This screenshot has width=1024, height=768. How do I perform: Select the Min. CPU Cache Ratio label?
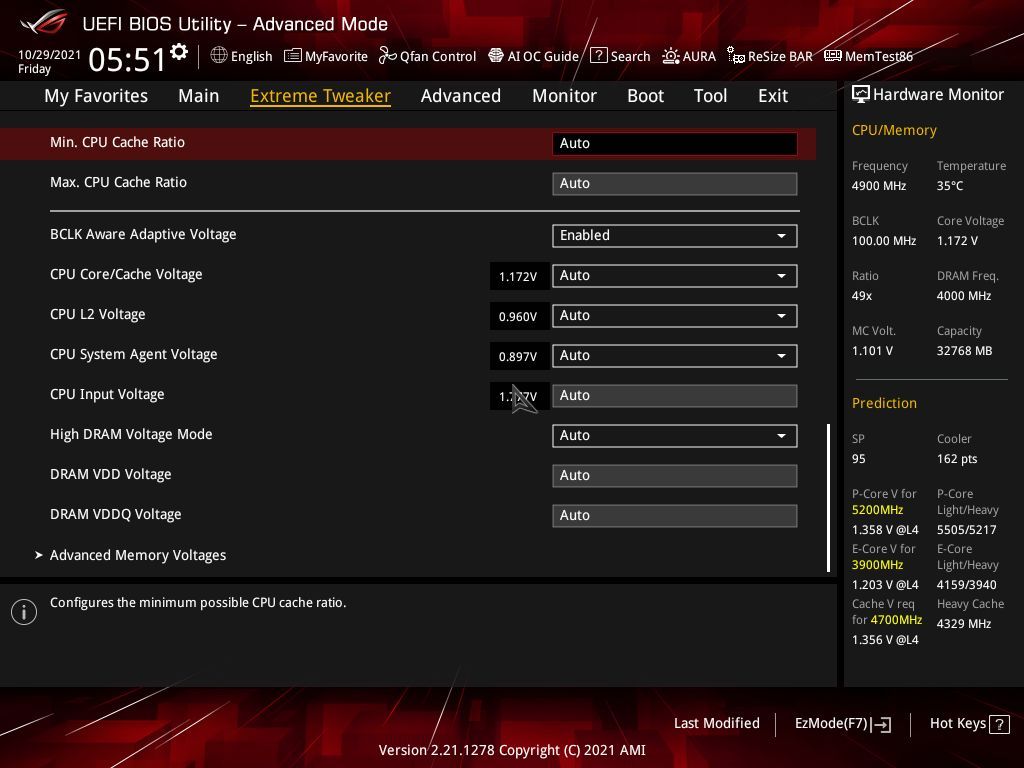click(x=118, y=142)
